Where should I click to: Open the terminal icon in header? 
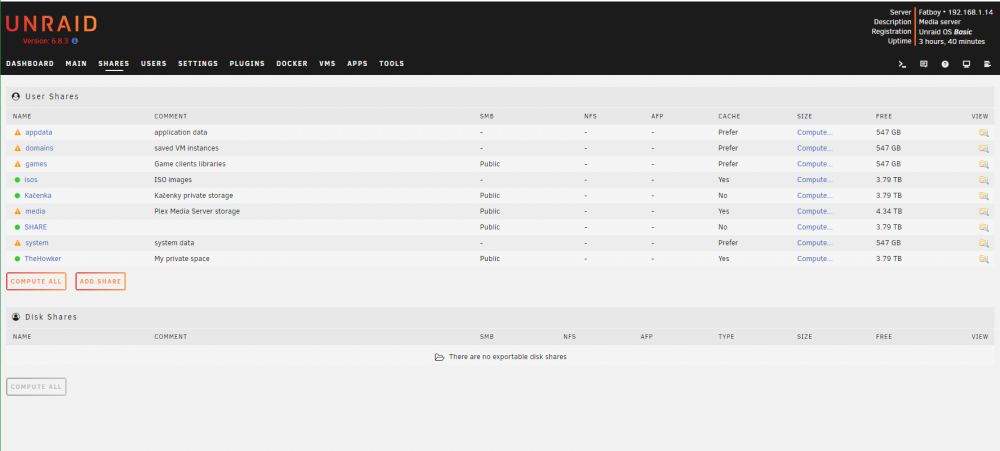[x=902, y=64]
